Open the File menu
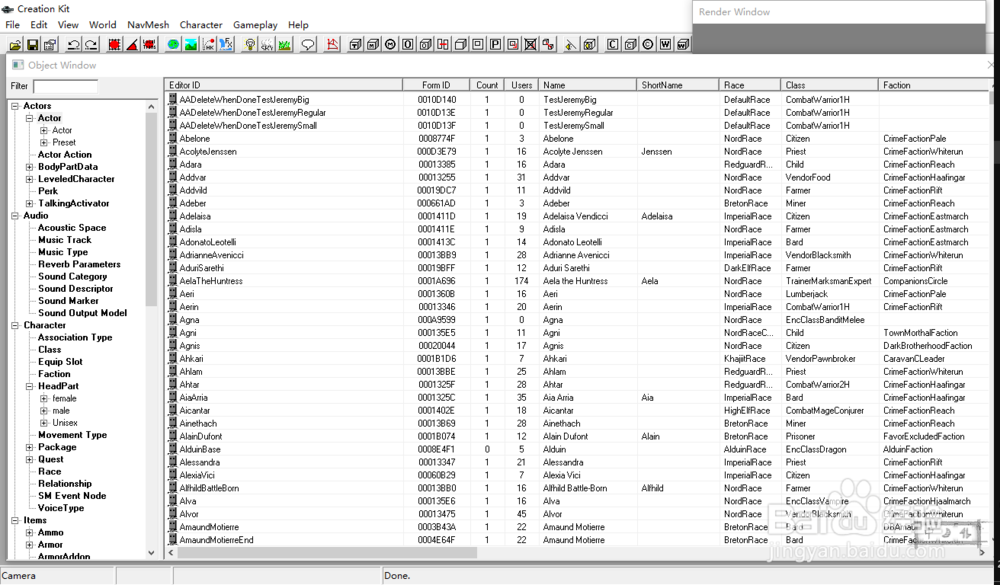Viewport: 1000px width, 585px height. (x=13, y=25)
